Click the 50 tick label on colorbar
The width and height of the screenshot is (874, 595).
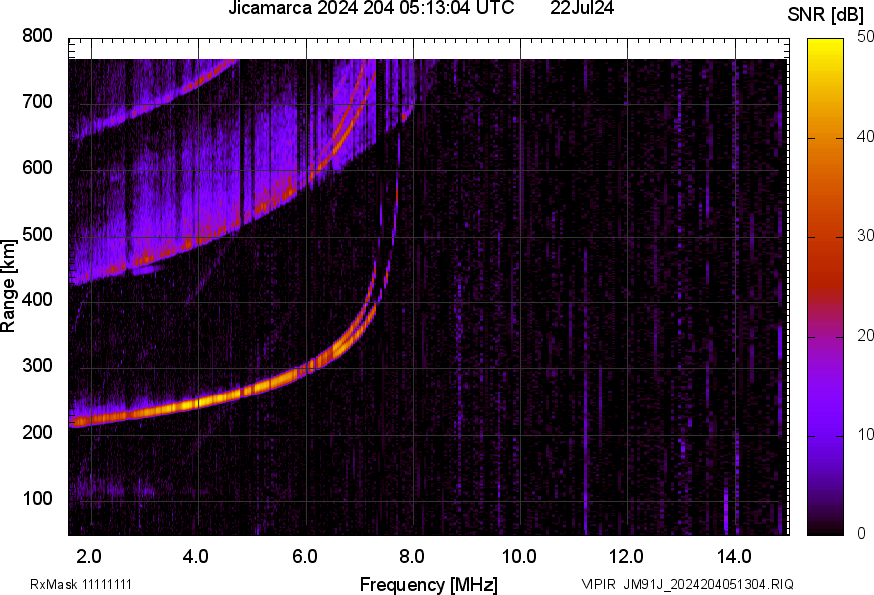(865, 37)
